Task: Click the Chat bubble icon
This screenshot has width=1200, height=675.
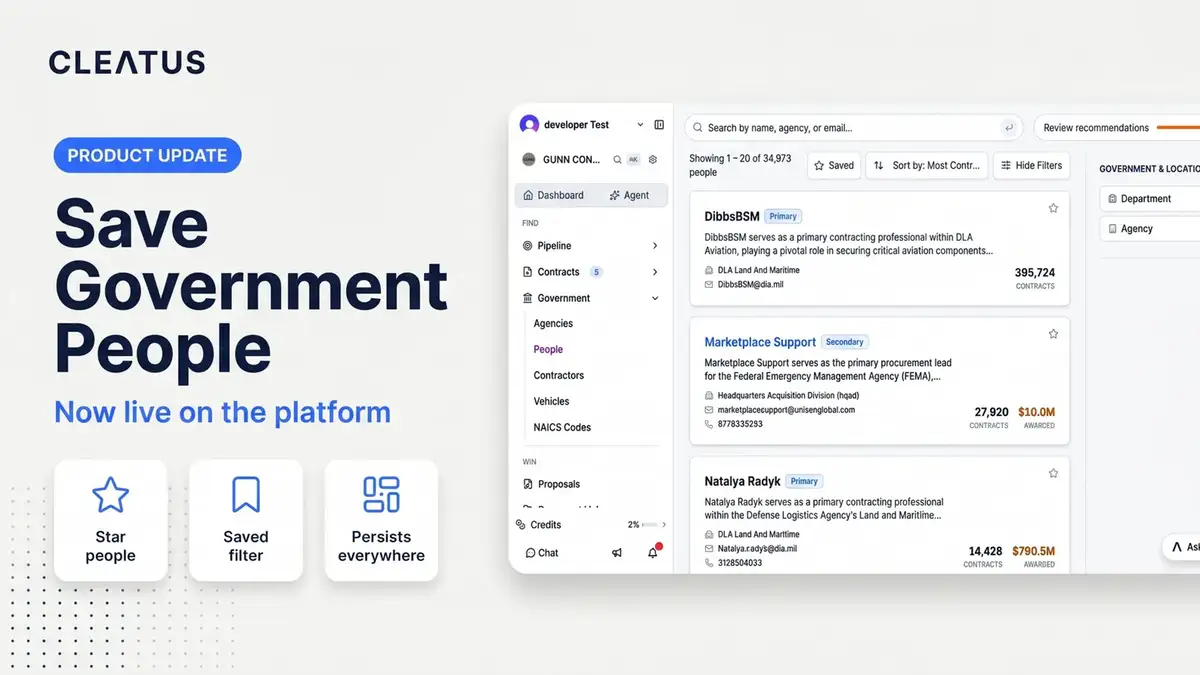Action: pyautogui.click(x=530, y=553)
